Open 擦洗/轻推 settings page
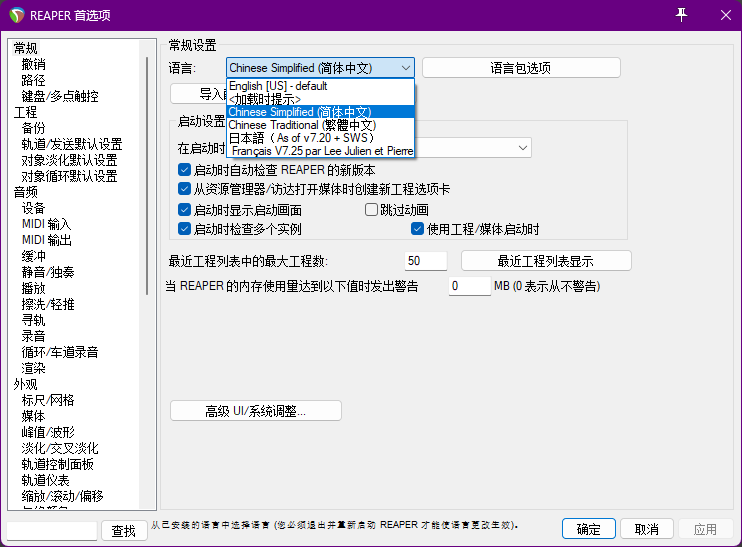Image resolution: width=742 pixels, height=547 pixels. [48, 304]
